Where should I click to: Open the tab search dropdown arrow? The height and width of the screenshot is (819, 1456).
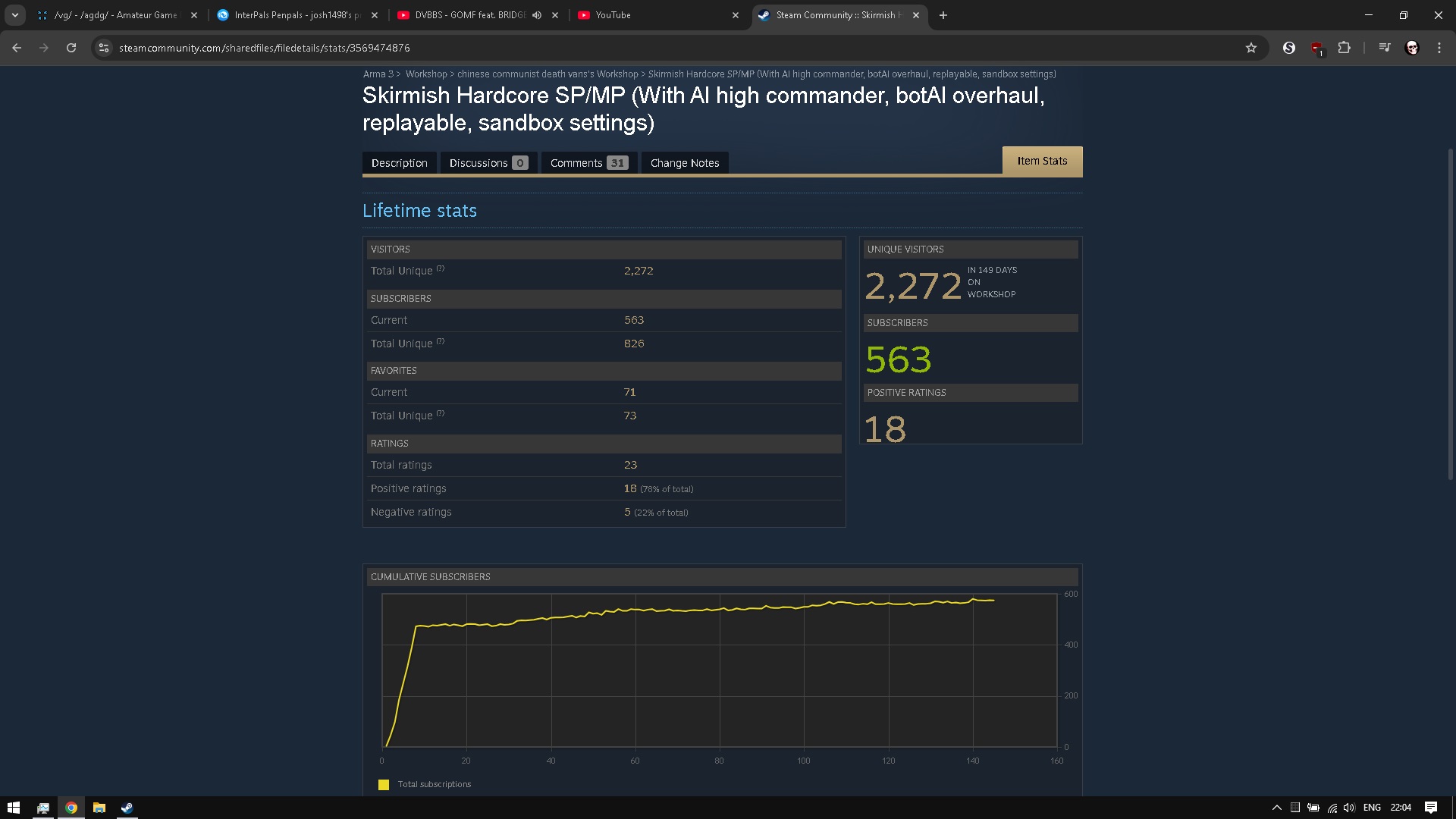coord(14,15)
